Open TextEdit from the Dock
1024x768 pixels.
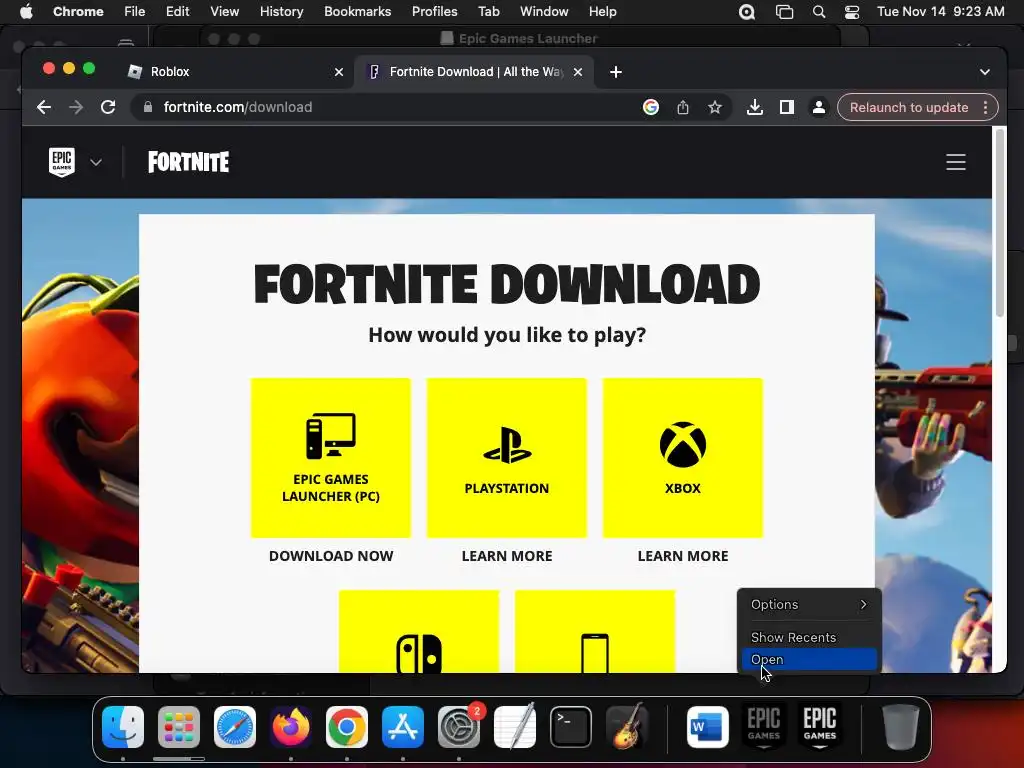[515, 727]
